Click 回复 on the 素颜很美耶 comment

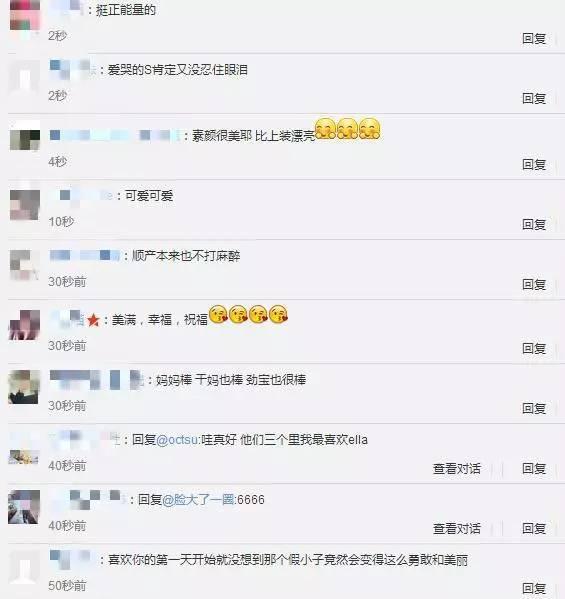pyautogui.click(x=534, y=165)
